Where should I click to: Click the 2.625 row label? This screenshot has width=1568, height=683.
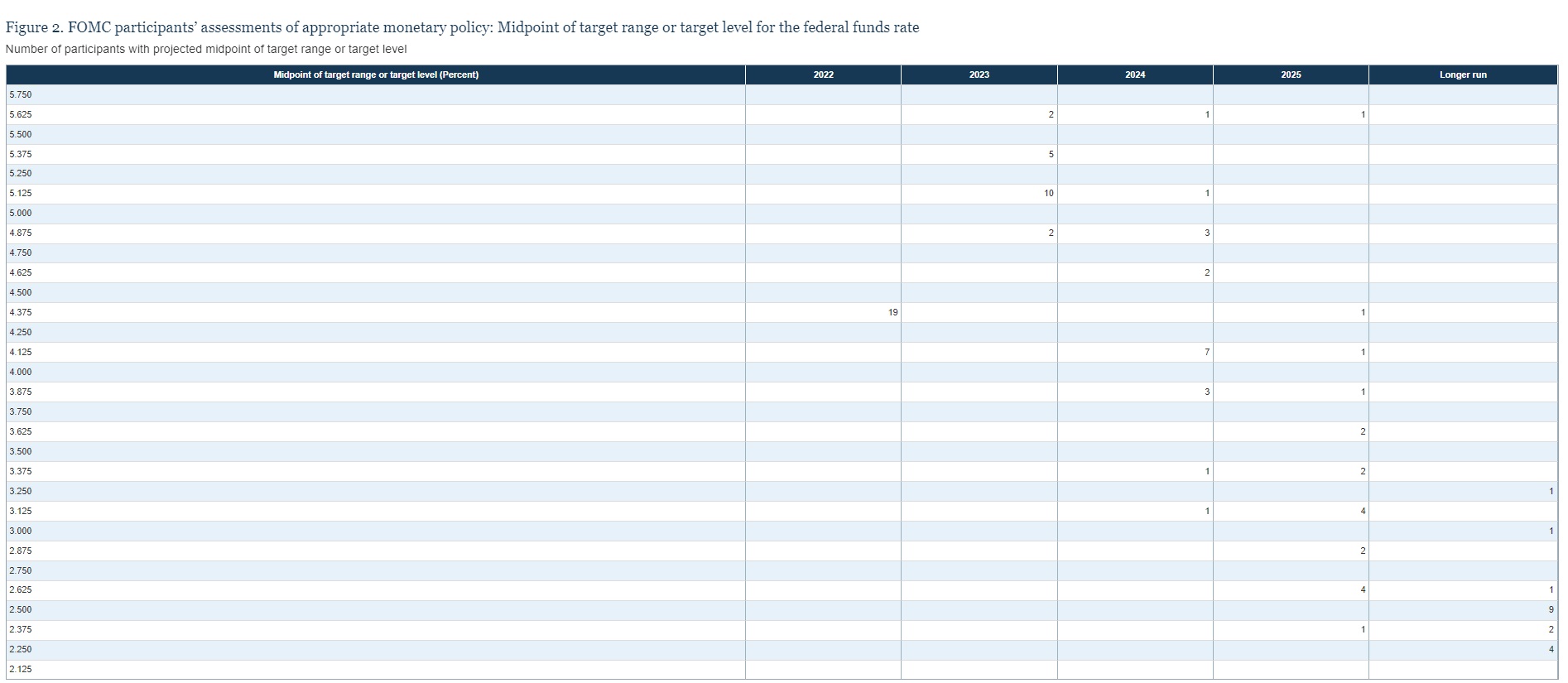(x=21, y=589)
